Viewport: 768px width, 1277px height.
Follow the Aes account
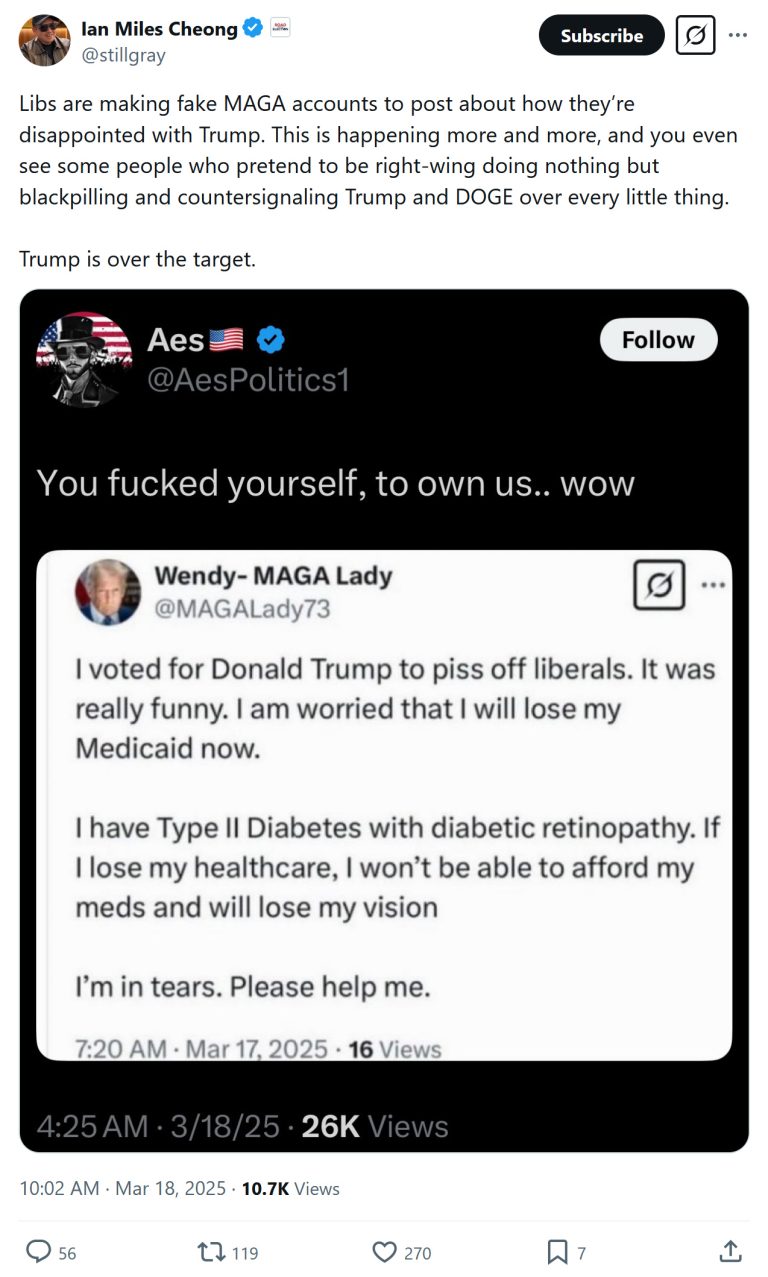coord(658,340)
